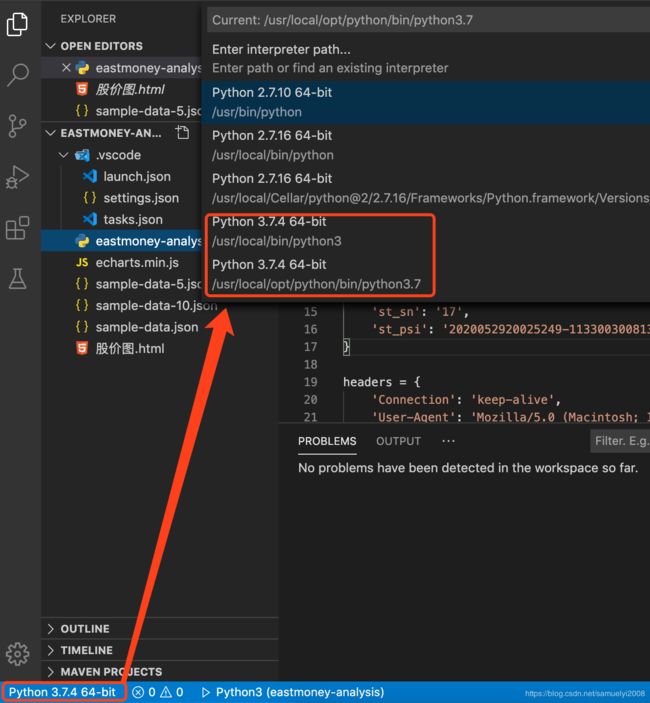650x703 pixels.
Task: Click the 'st_psi' key in the code
Action: tap(399, 329)
